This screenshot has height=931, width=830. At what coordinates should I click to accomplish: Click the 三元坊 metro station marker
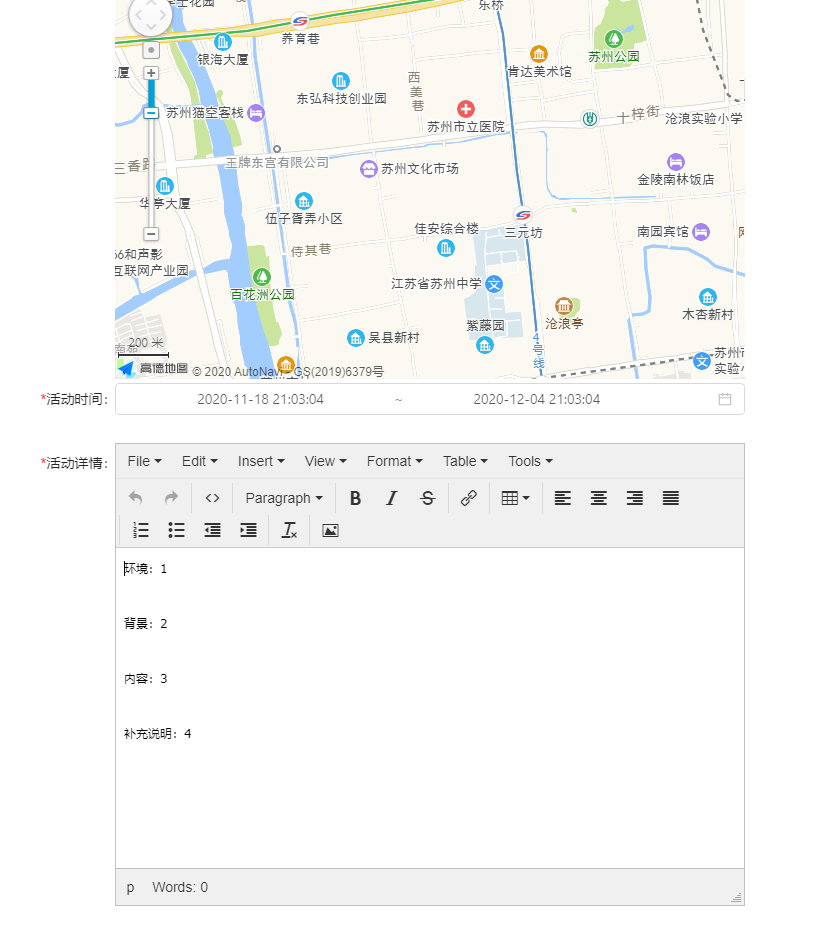point(523,215)
